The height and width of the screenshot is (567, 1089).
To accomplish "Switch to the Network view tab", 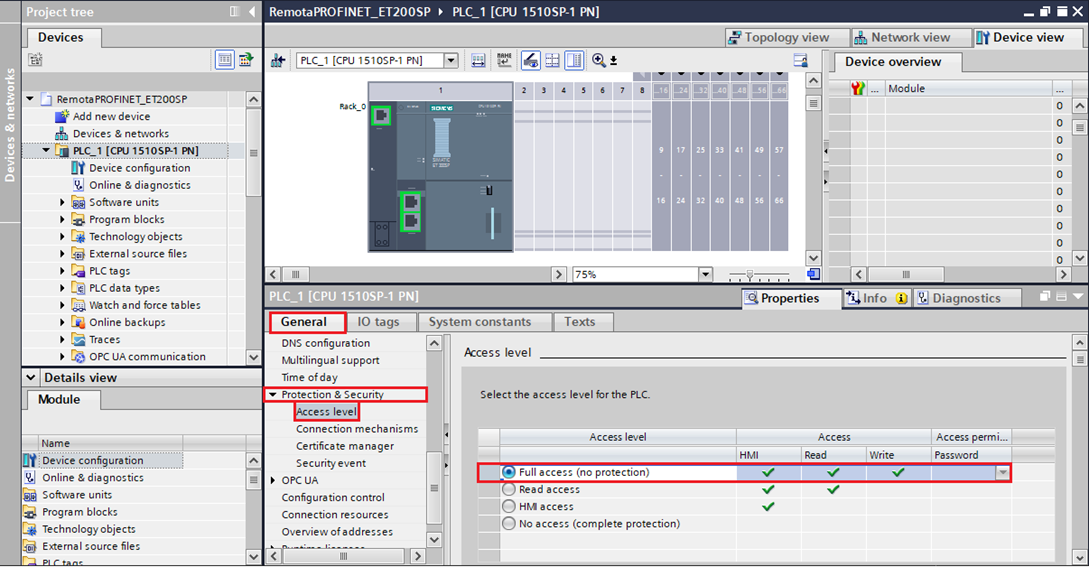I will pyautogui.click(x=902, y=37).
